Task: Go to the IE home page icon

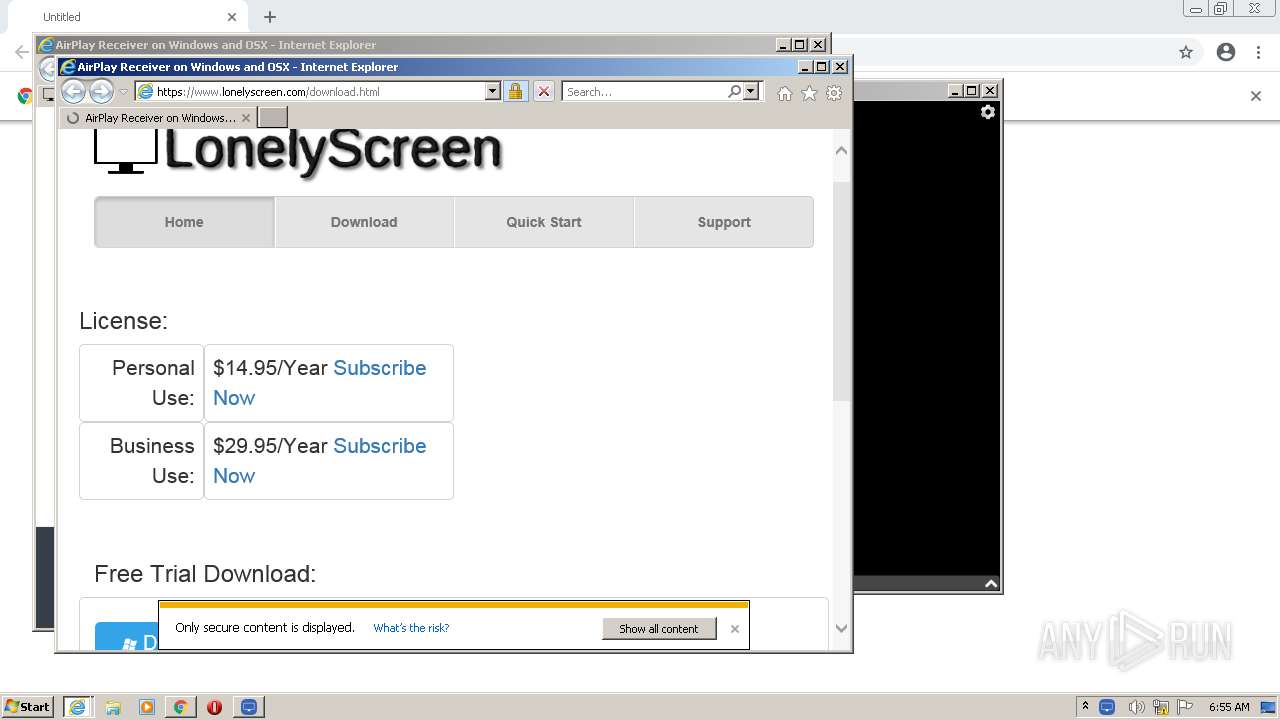Action: 785,93
